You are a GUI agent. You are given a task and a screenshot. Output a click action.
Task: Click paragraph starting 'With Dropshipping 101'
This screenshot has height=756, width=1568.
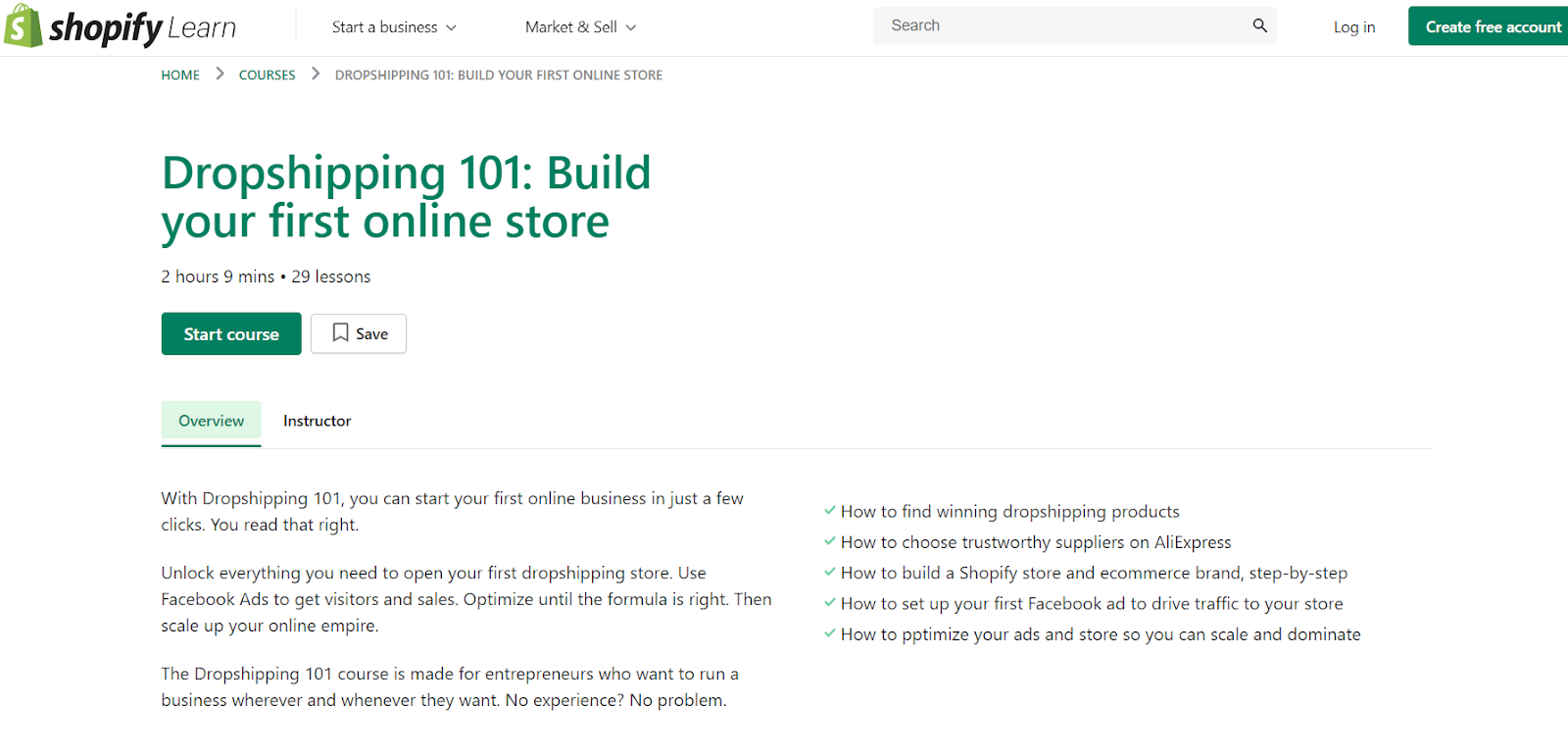[x=453, y=511]
